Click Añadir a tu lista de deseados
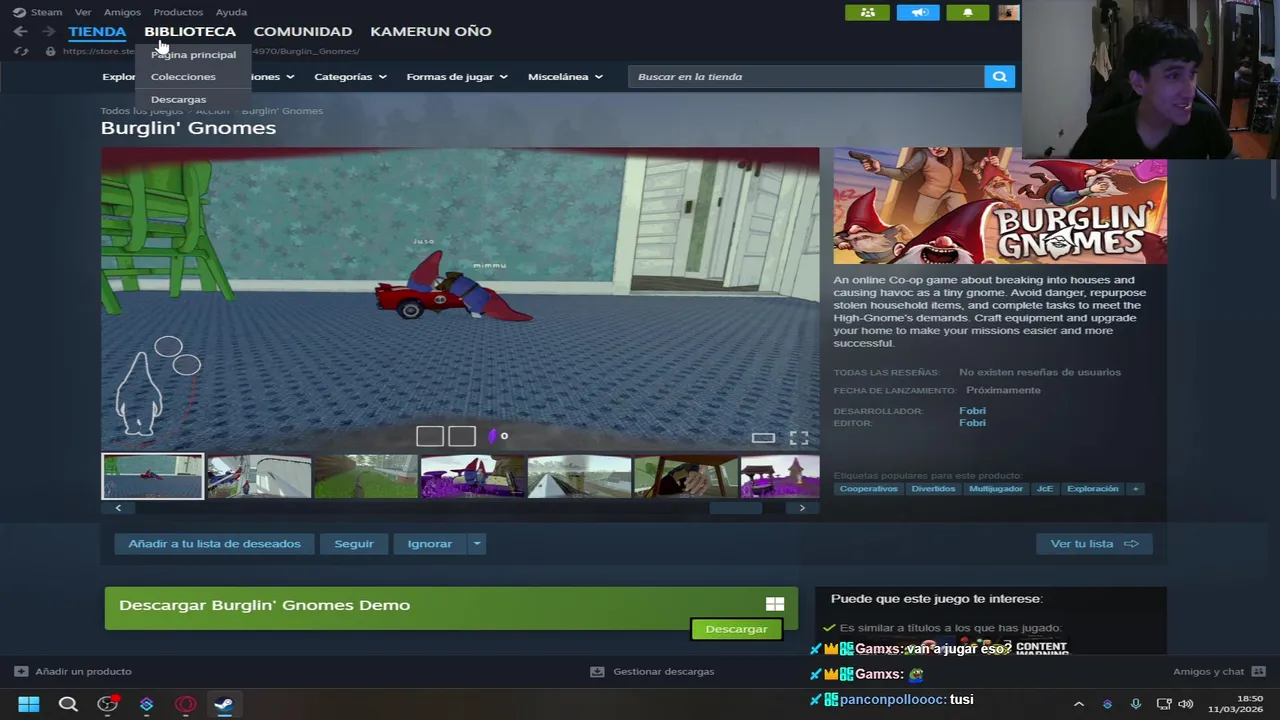Image resolution: width=1280 pixels, height=720 pixels. pos(214,544)
